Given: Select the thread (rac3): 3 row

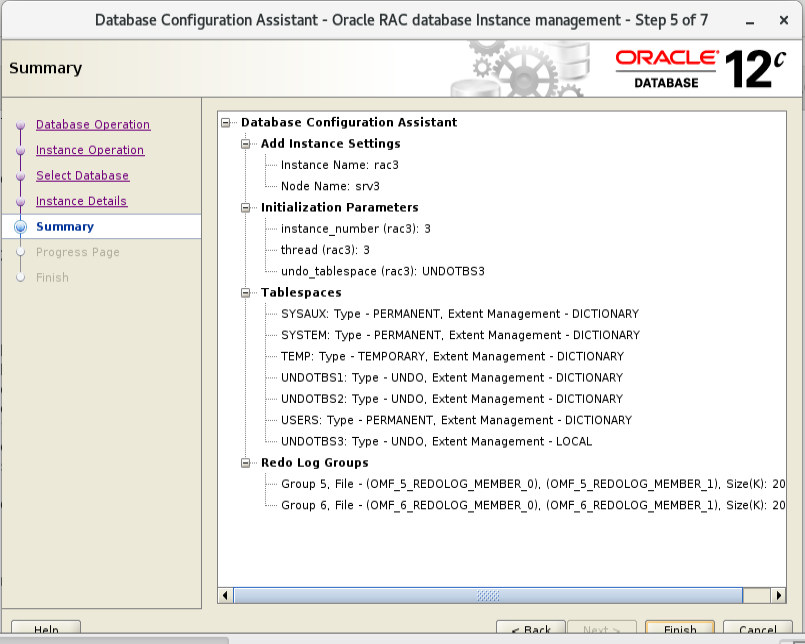Looking at the screenshot, I should (x=325, y=250).
